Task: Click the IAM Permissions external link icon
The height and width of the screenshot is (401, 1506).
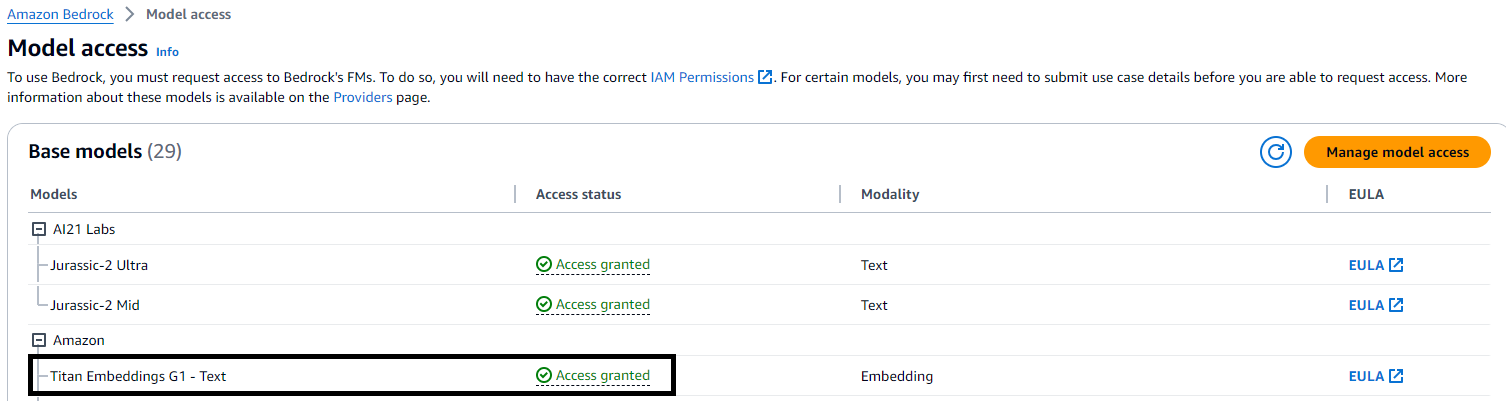Action: tap(766, 77)
